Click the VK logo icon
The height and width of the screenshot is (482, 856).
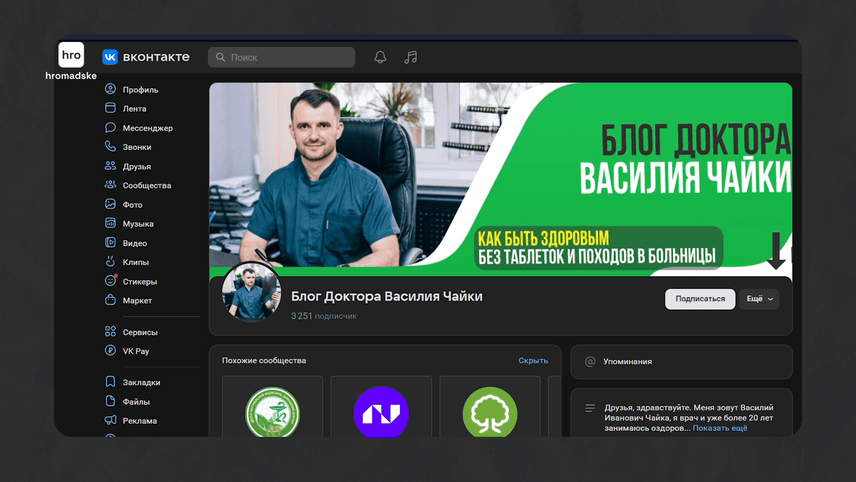click(x=110, y=57)
